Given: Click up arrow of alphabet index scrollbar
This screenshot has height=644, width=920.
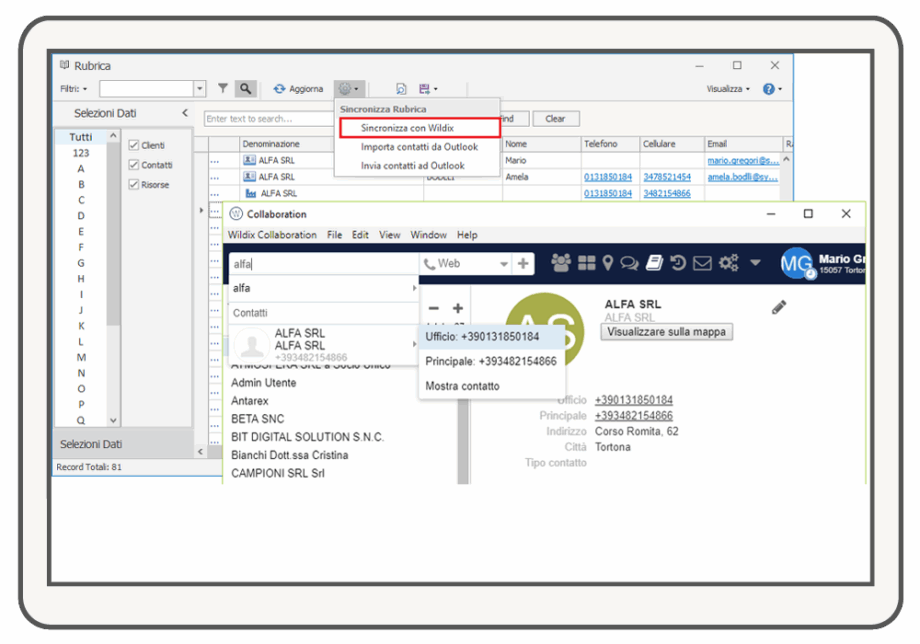Looking at the screenshot, I should pos(113,136).
